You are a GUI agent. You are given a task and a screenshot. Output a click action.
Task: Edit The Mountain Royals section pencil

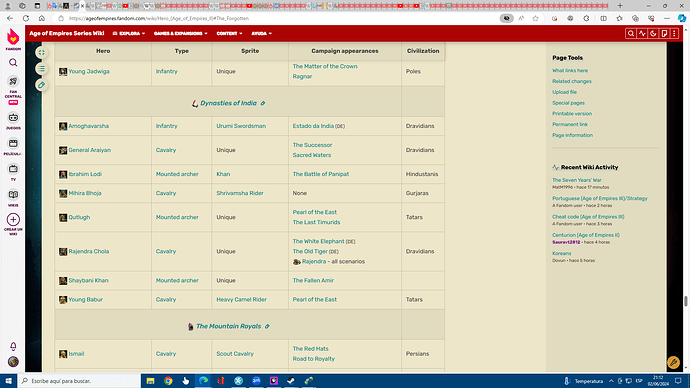pos(267,326)
